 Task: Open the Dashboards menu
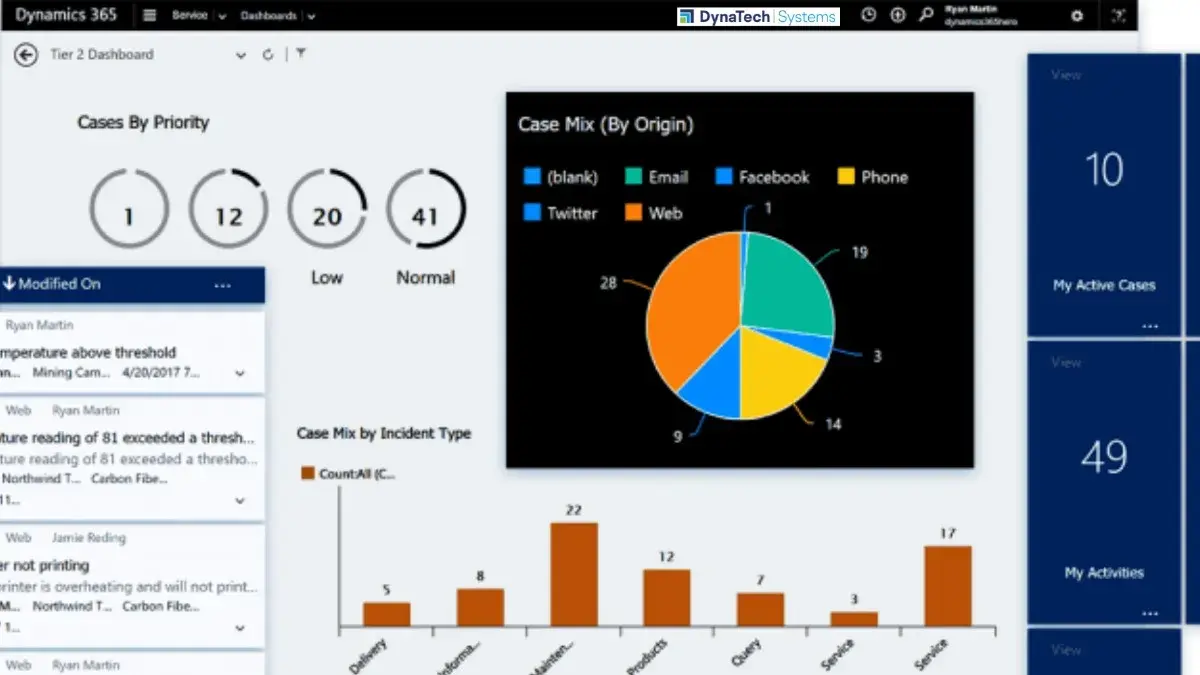[268, 16]
